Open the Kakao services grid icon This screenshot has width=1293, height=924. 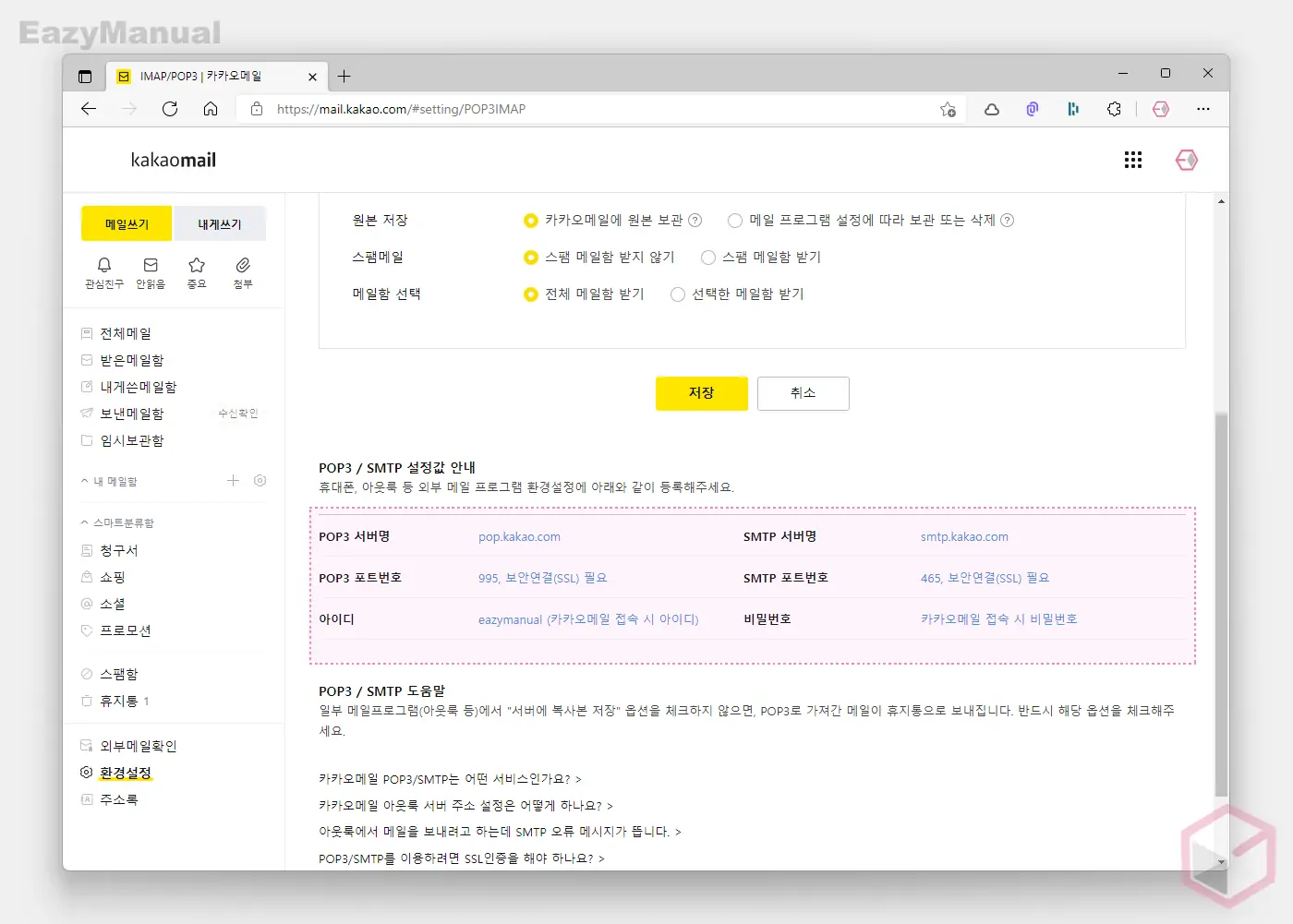(x=1133, y=161)
